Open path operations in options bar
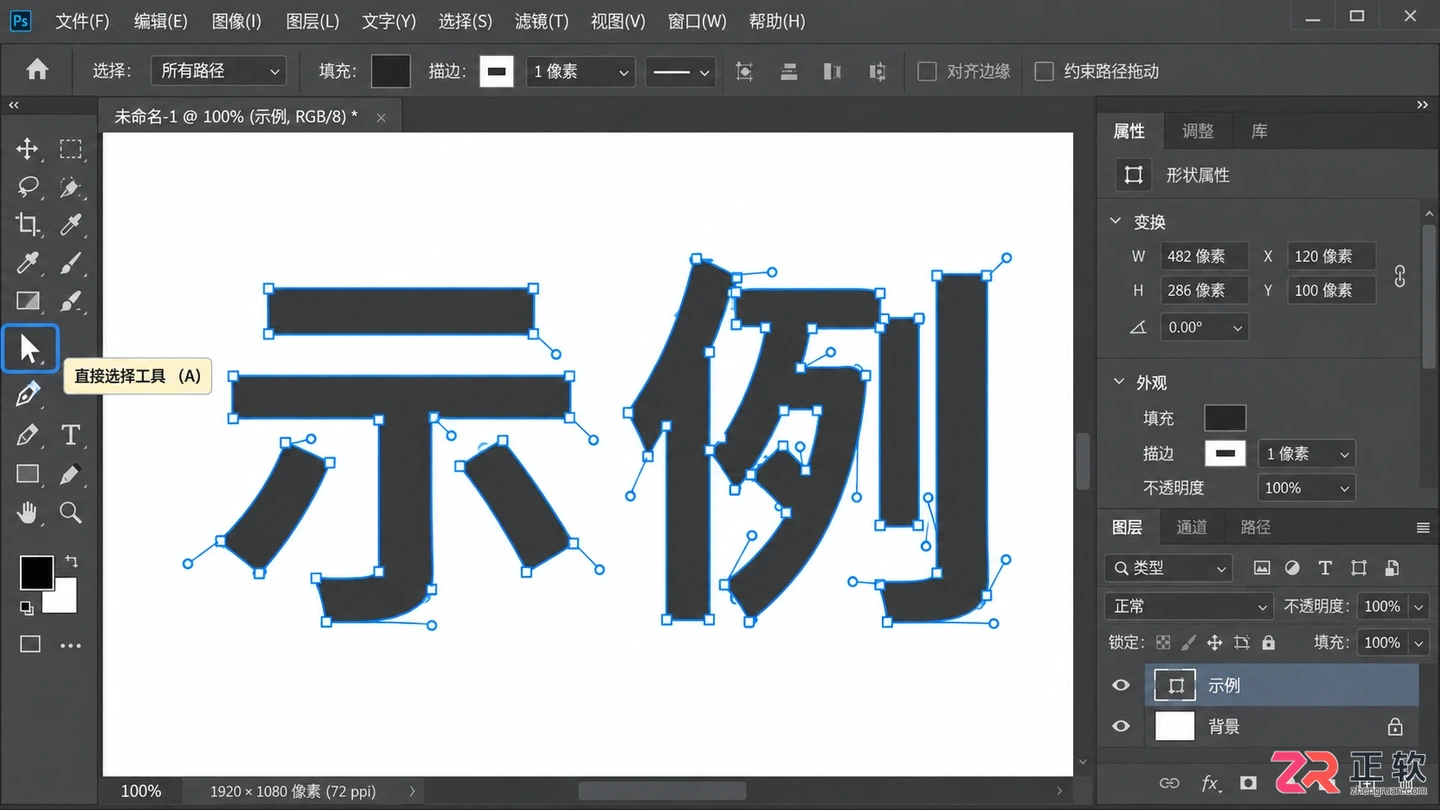 point(744,71)
